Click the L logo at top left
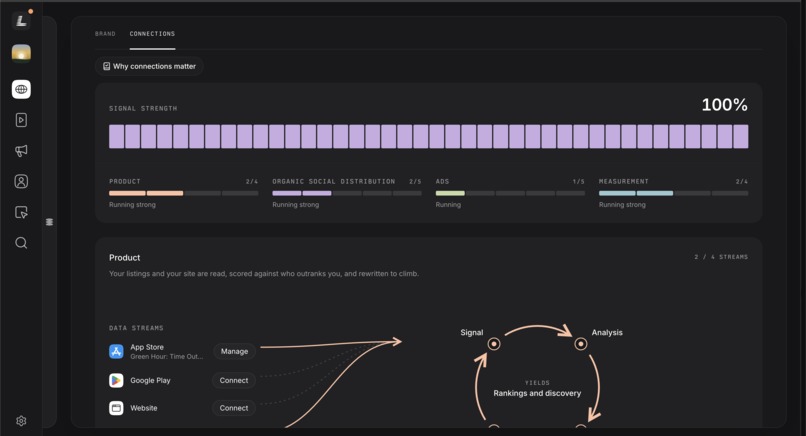Screen dimensions: 806x436 click(x=21, y=21)
